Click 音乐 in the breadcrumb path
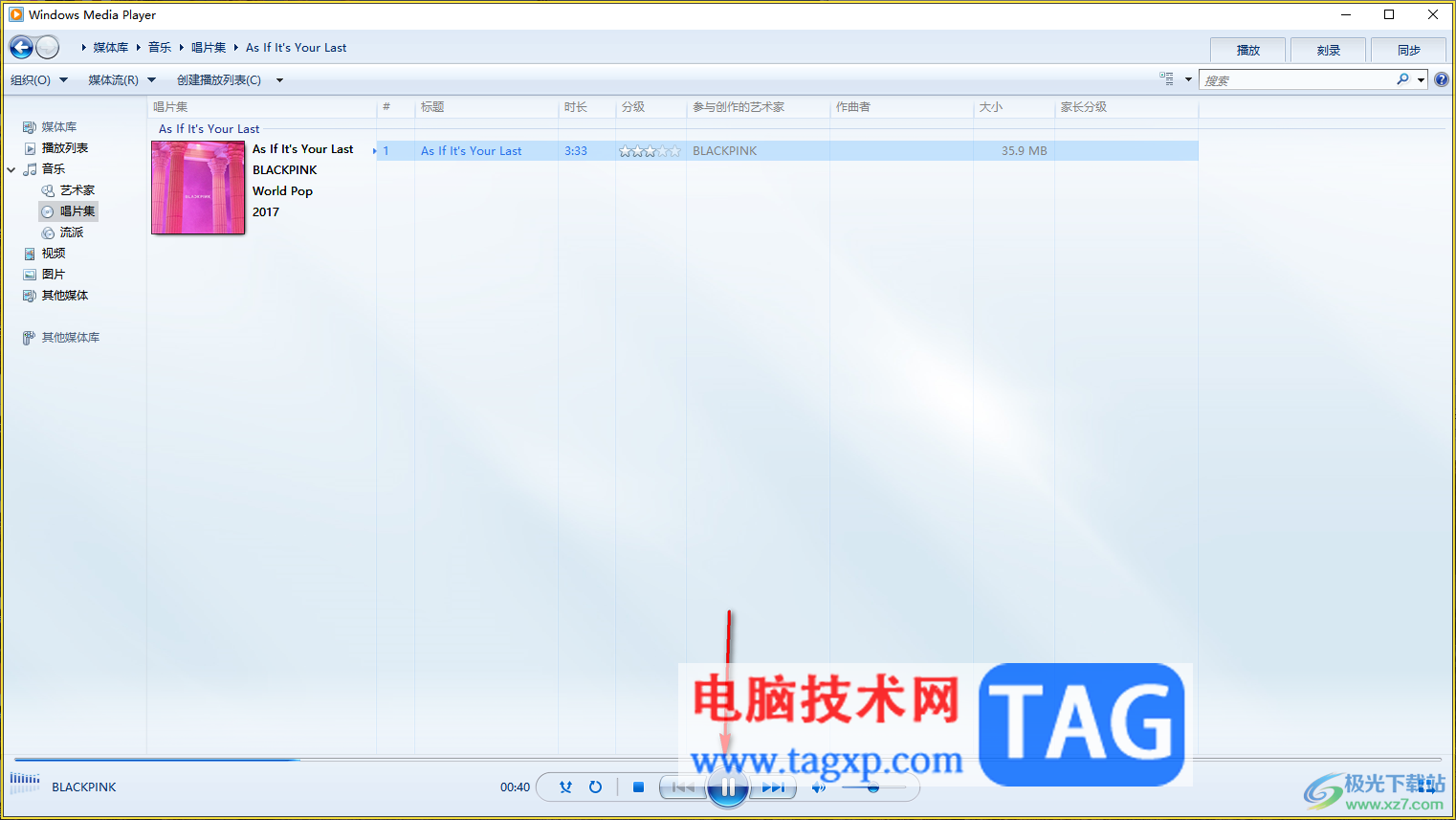The height and width of the screenshot is (820, 1456). coord(160,47)
